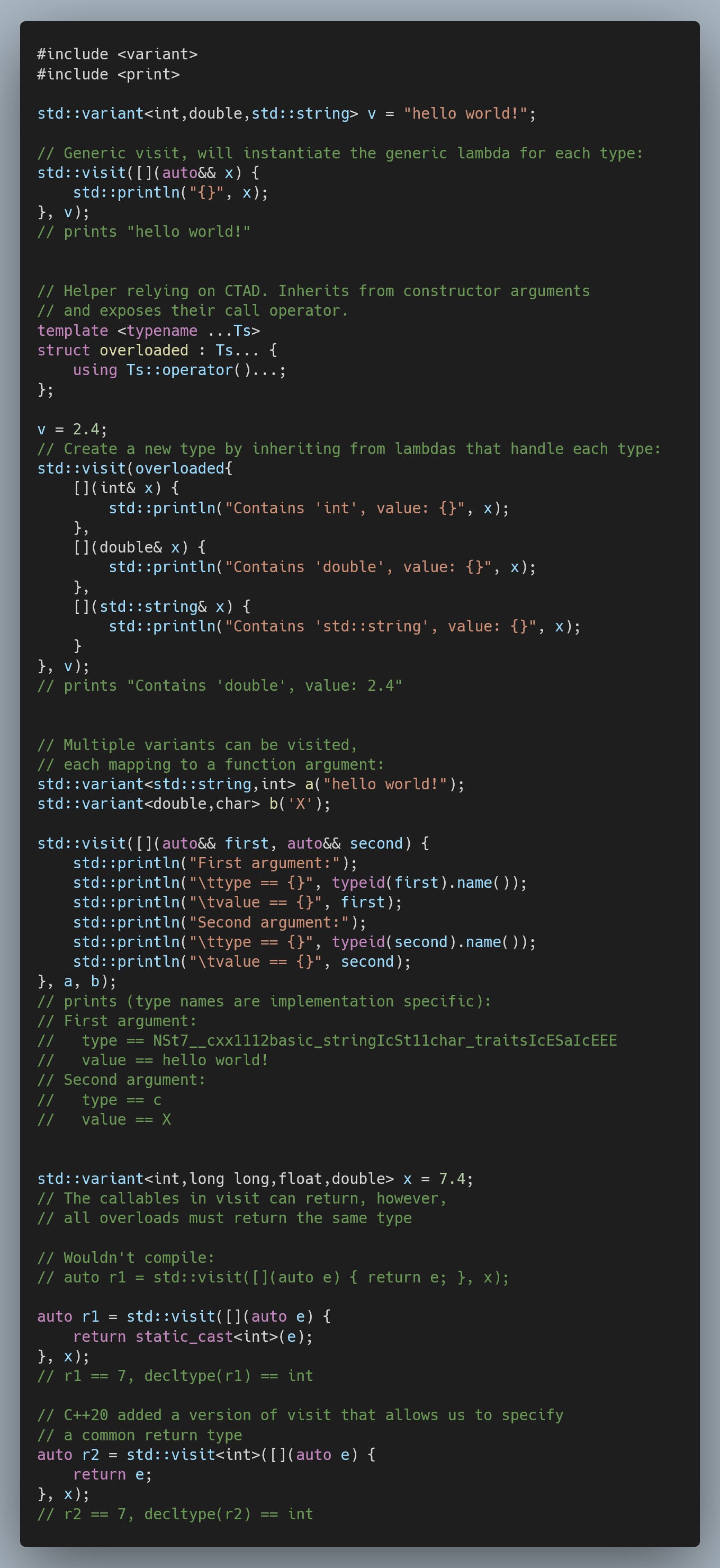The height and width of the screenshot is (1568, 720).
Task: Click the line 'auto r1 = std::visit([](auto e) {'
Action: pos(184,1316)
